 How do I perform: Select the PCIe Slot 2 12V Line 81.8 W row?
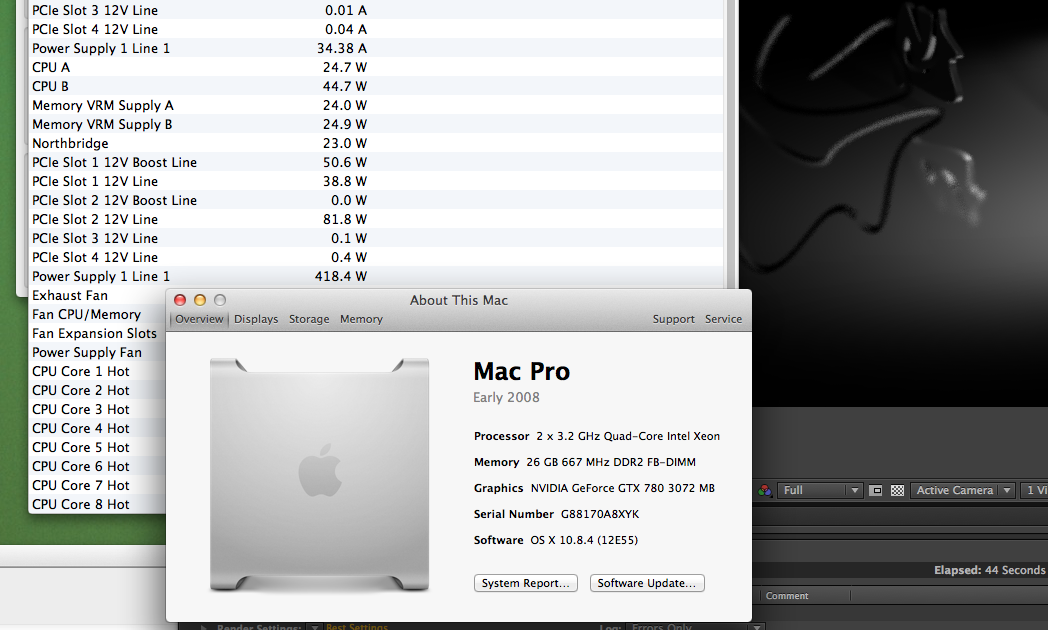point(377,219)
